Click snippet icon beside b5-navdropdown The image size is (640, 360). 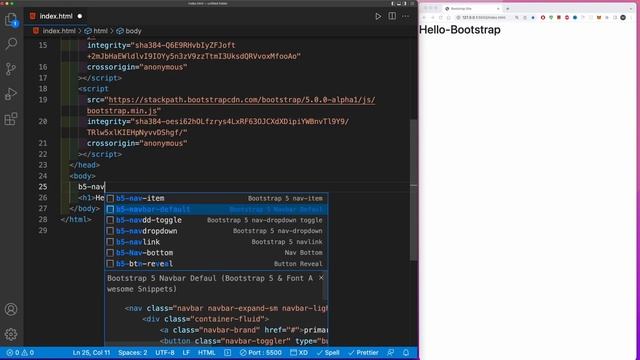pyautogui.click(x=110, y=231)
